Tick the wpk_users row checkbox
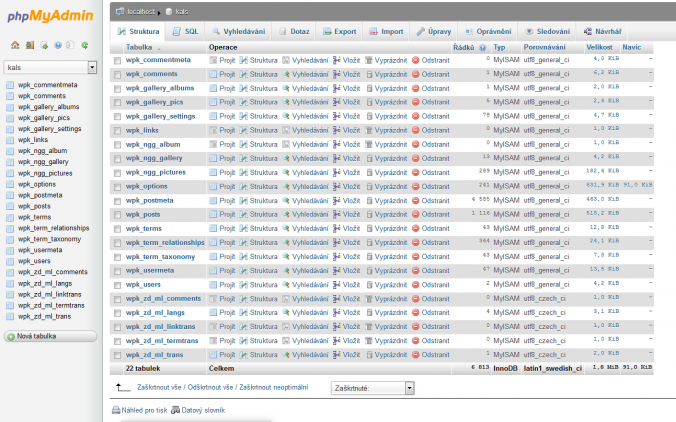The height and width of the screenshot is (422, 676). tap(117, 285)
